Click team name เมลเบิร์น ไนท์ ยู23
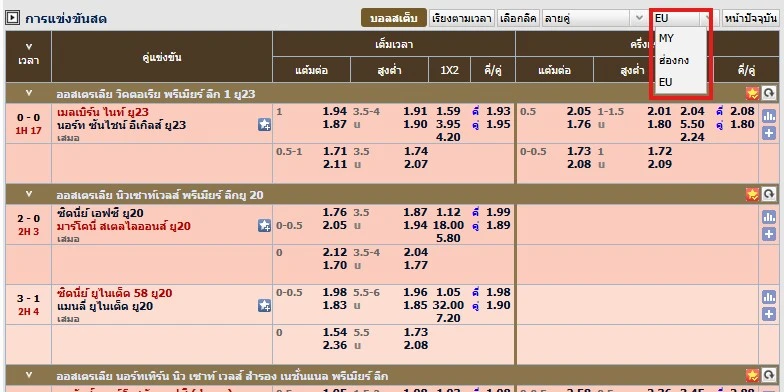The image size is (784, 392). click(x=103, y=112)
